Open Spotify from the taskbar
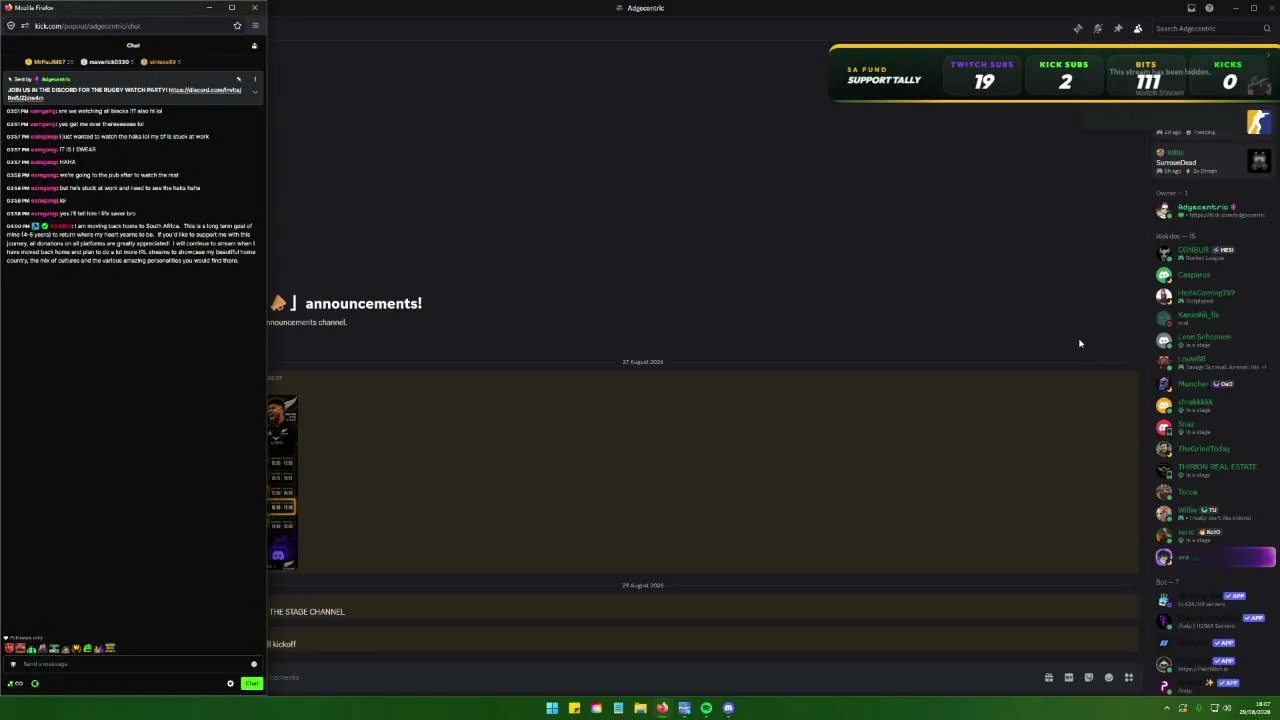 point(706,708)
